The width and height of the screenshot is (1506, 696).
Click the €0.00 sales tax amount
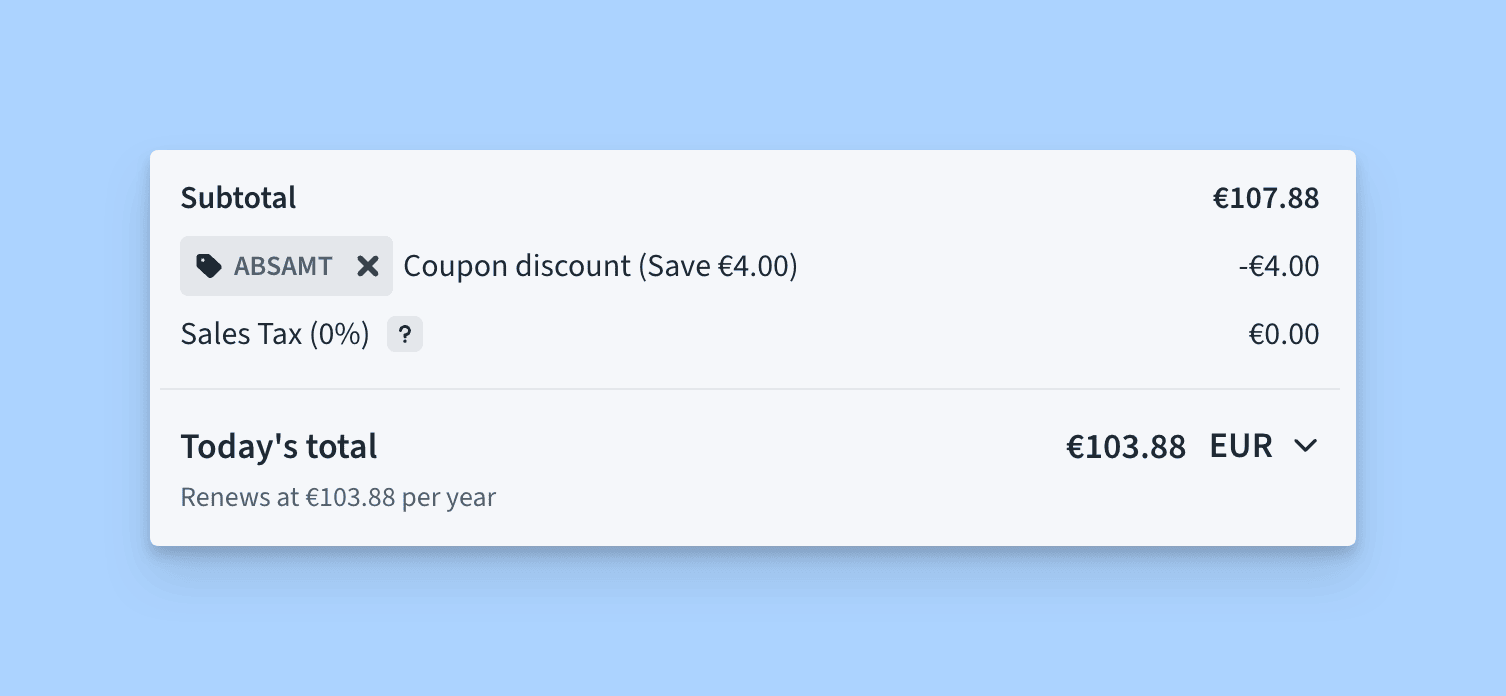pyautogui.click(x=1283, y=334)
